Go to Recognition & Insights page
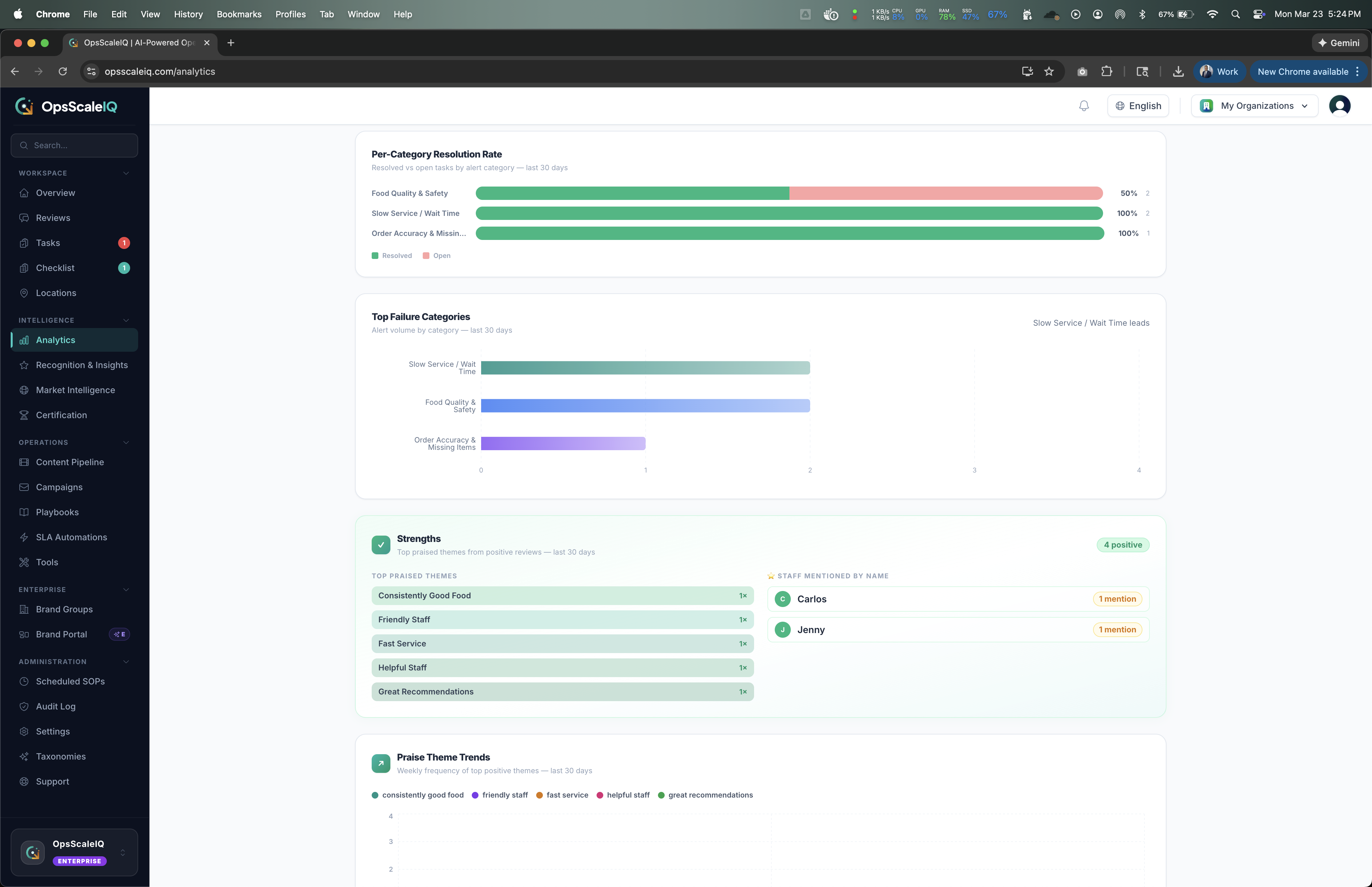This screenshot has width=1372, height=887. pos(82,365)
